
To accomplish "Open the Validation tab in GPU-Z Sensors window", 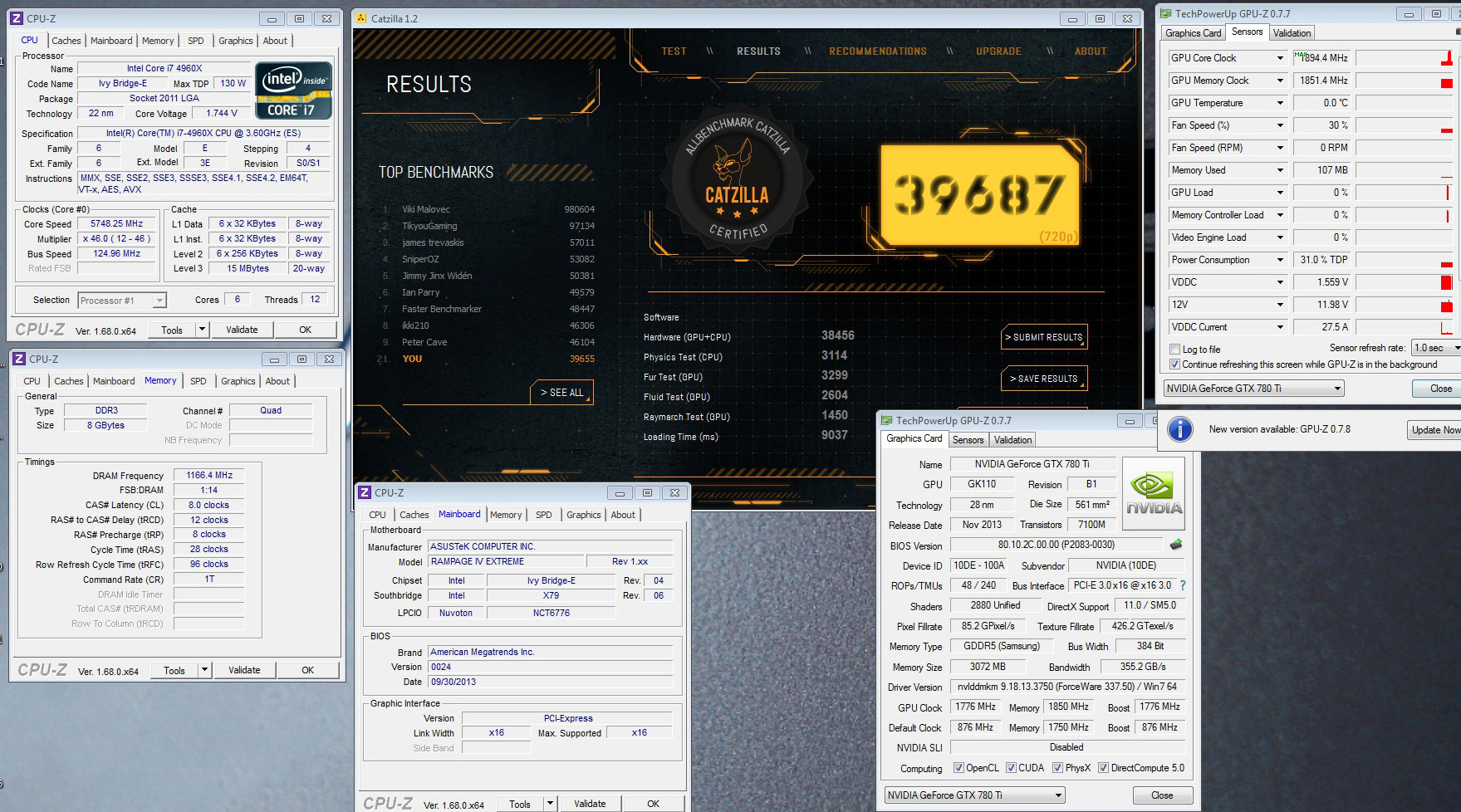I will click(x=1292, y=33).
